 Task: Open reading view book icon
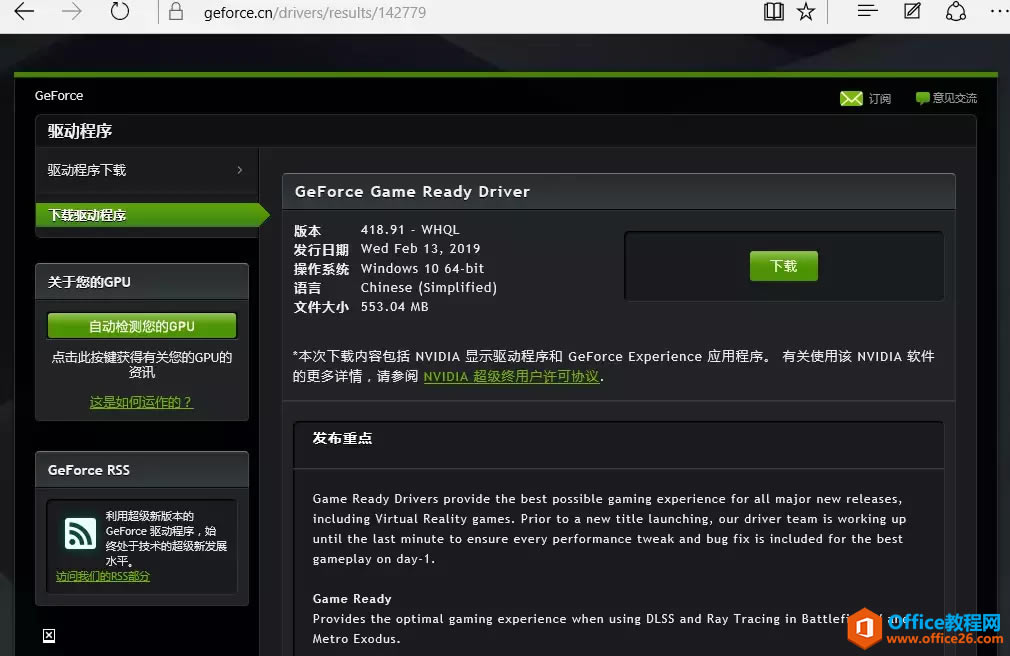click(774, 12)
